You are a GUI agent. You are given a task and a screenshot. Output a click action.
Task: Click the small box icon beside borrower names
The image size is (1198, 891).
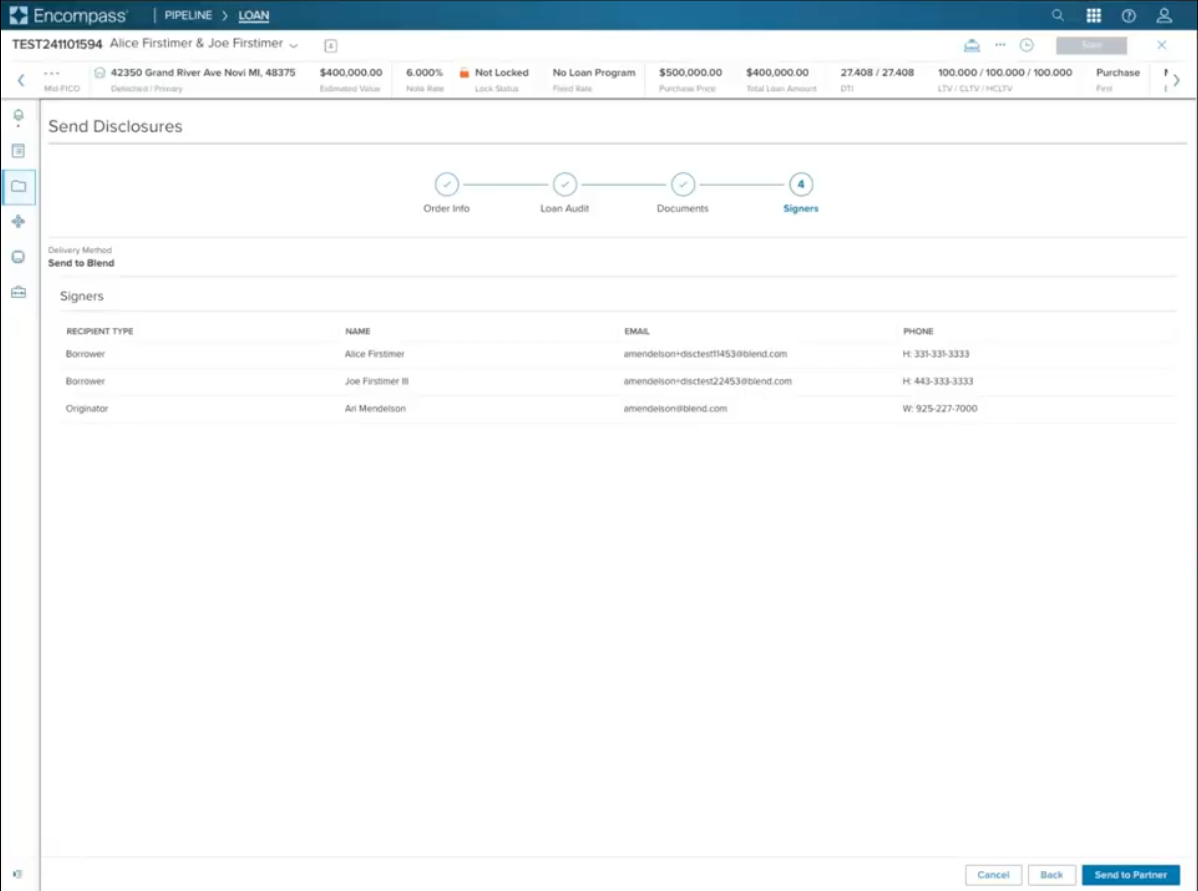coord(330,46)
